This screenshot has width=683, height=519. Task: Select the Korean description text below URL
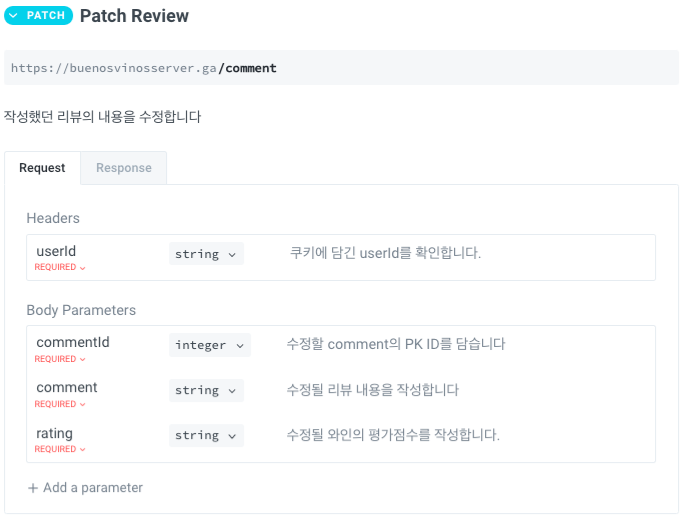(x=102, y=117)
